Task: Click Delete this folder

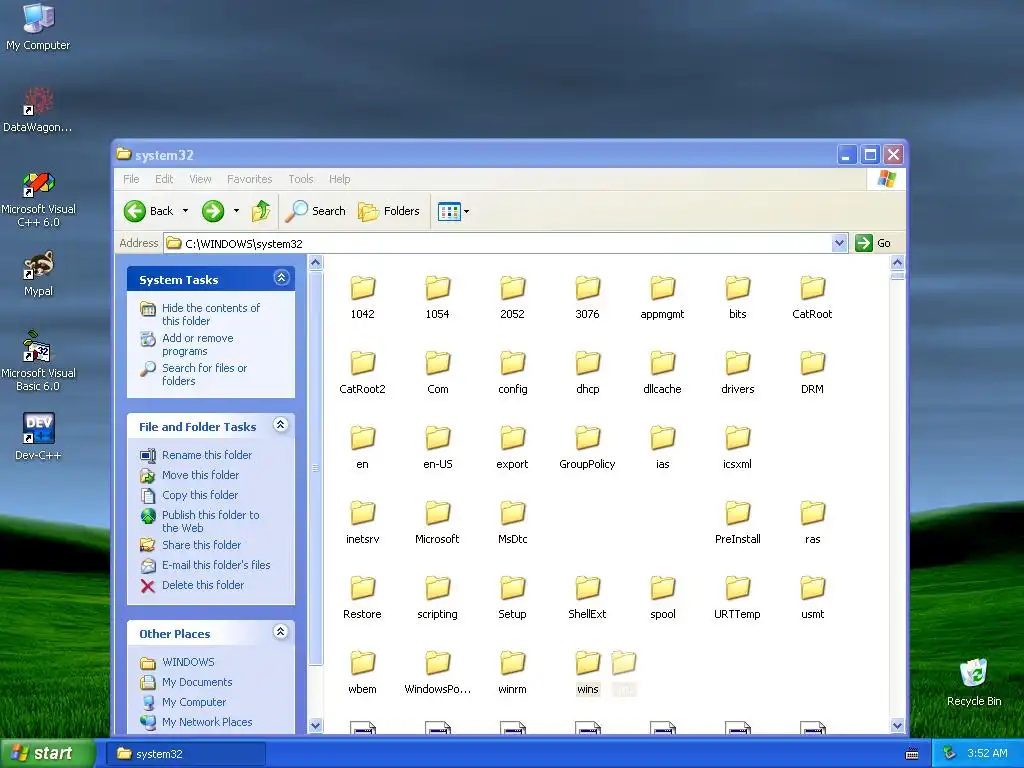Action: coord(202,585)
